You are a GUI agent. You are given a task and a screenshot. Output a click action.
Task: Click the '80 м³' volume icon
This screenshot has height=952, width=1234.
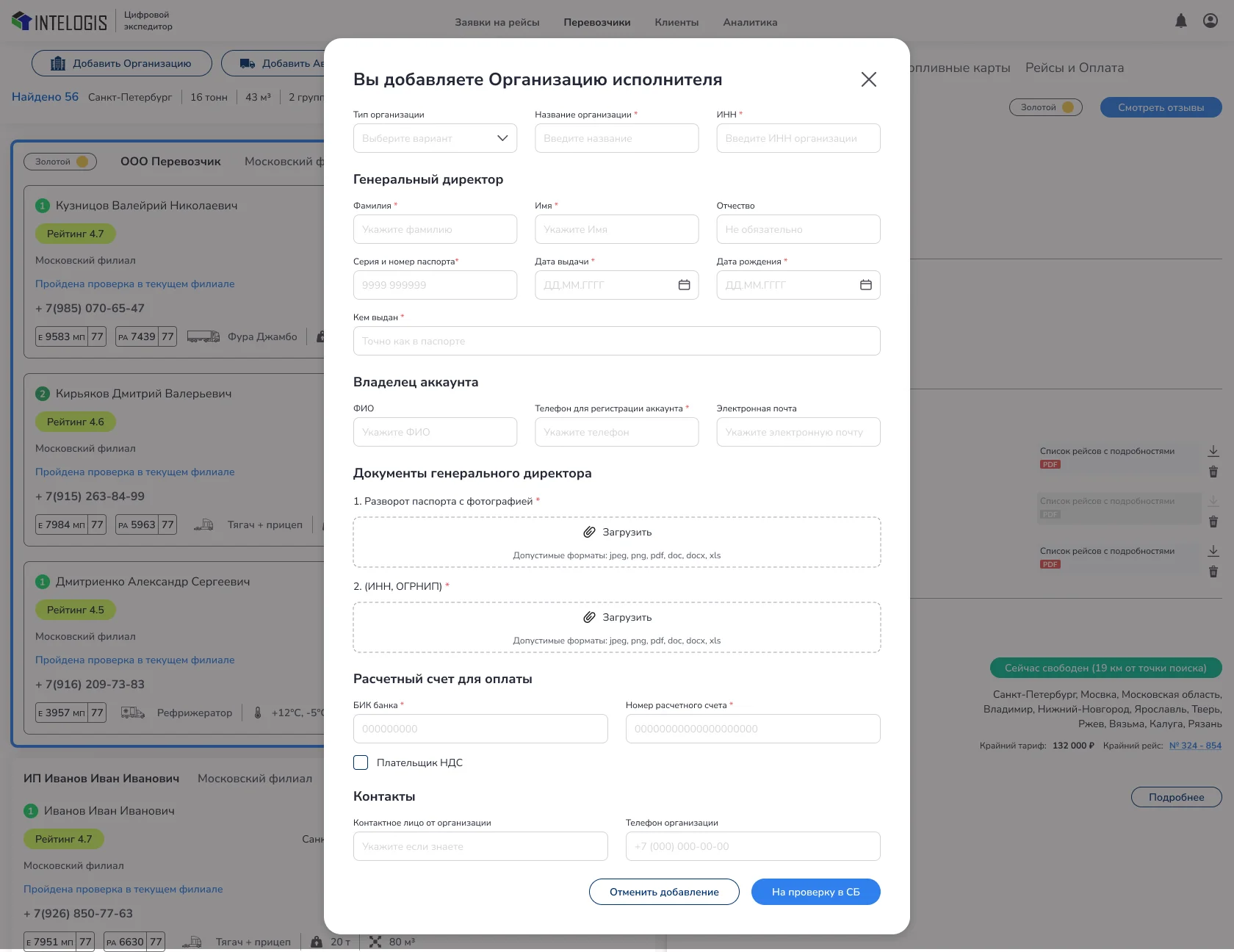pos(375,942)
